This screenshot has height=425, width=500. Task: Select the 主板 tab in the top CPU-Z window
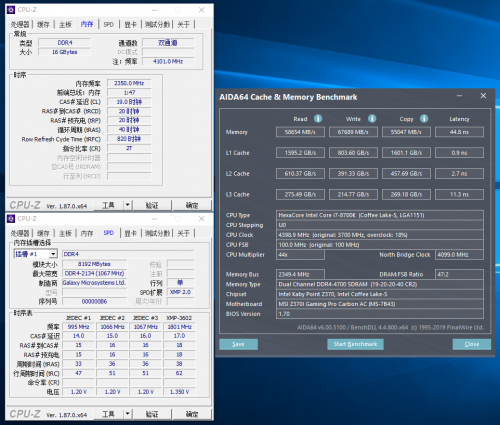pyautogui.click(x=65, y=24)
